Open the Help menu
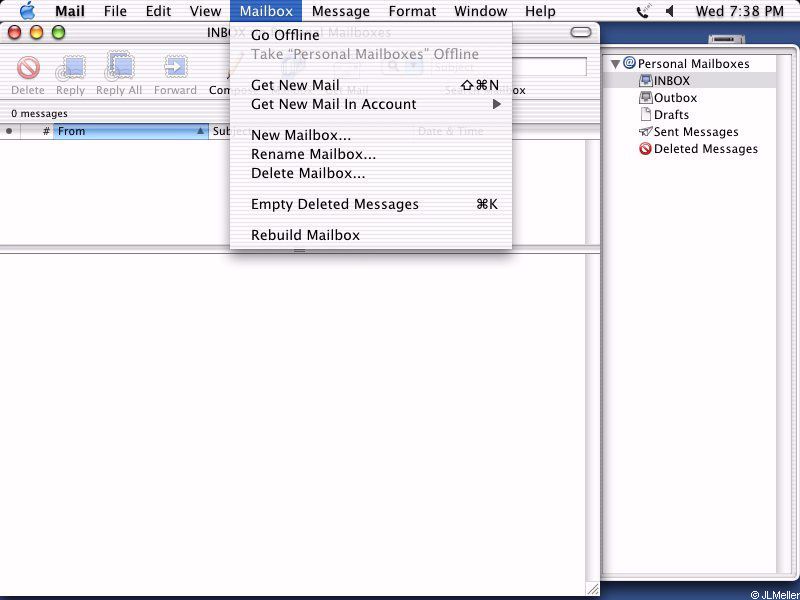Viewport: 800px width, 600px height. (x=540, y=11)
